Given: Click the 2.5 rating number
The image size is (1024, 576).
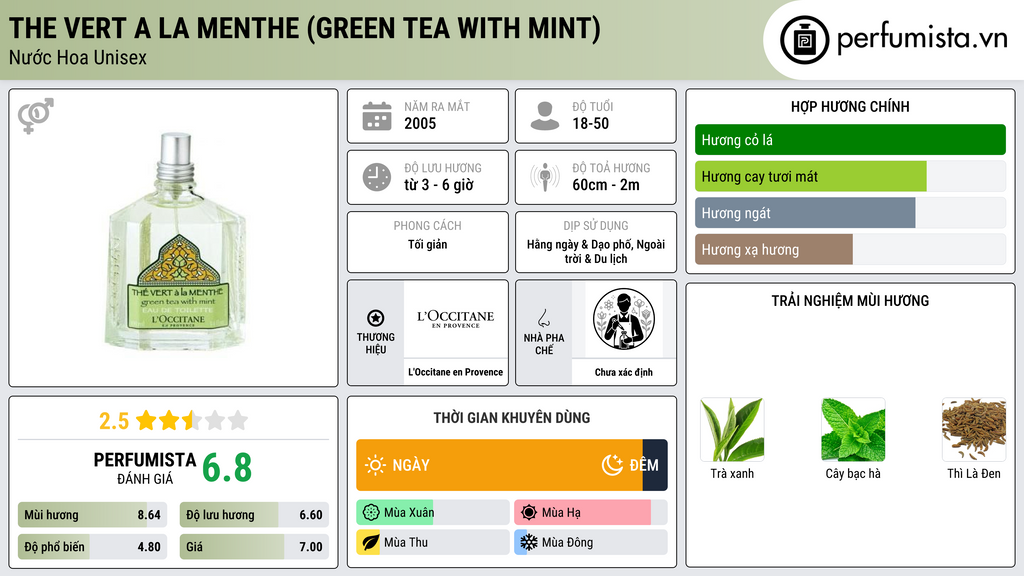Looking at the screenshot, I should coord(114,421).
